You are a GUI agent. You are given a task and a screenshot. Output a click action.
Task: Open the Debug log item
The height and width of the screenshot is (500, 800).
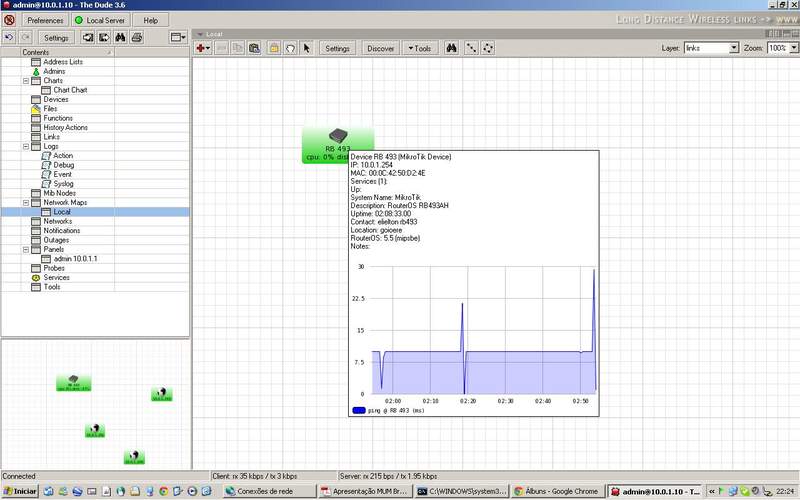[64, 165]
